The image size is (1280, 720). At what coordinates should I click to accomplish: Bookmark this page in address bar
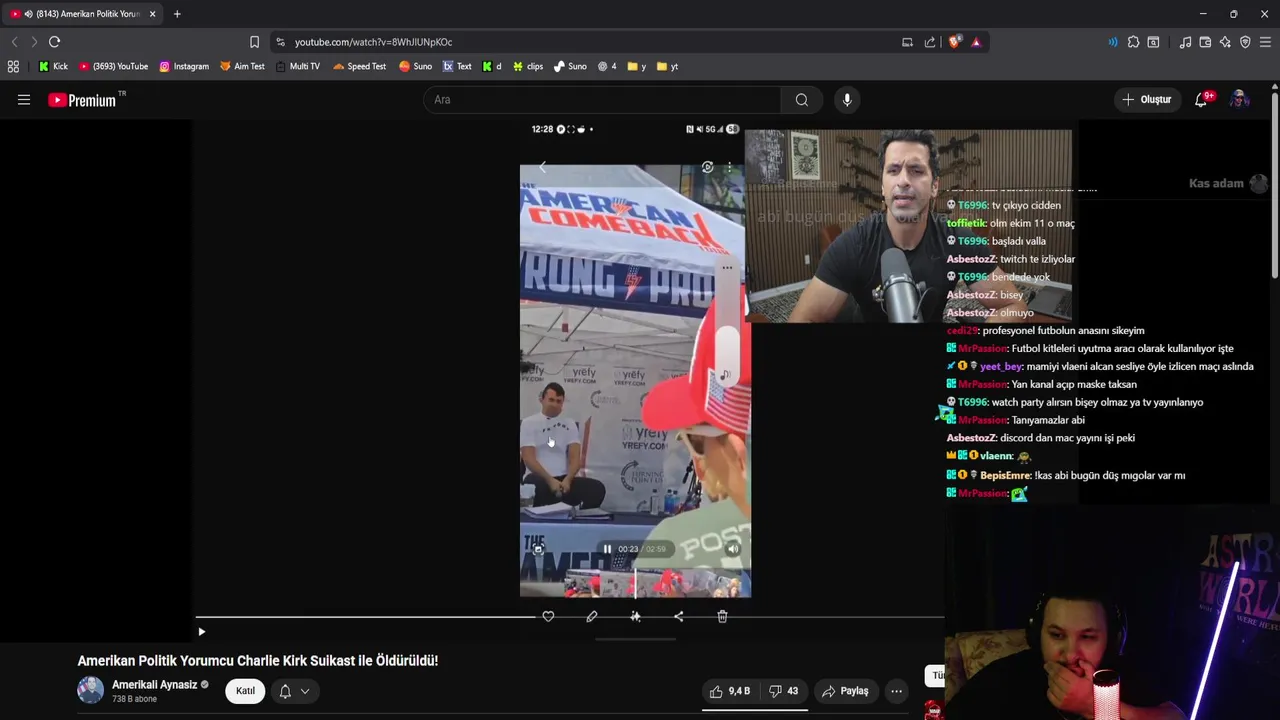[254, 42]
